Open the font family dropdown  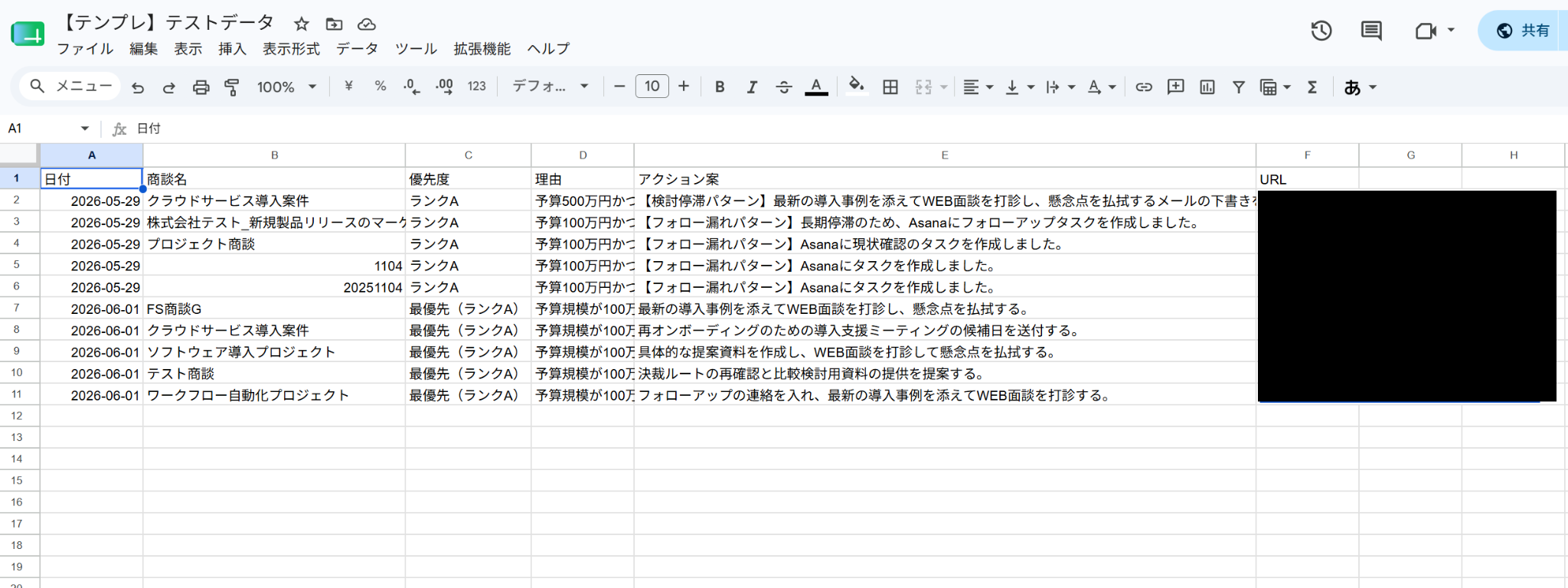click(x=550, y=87)
